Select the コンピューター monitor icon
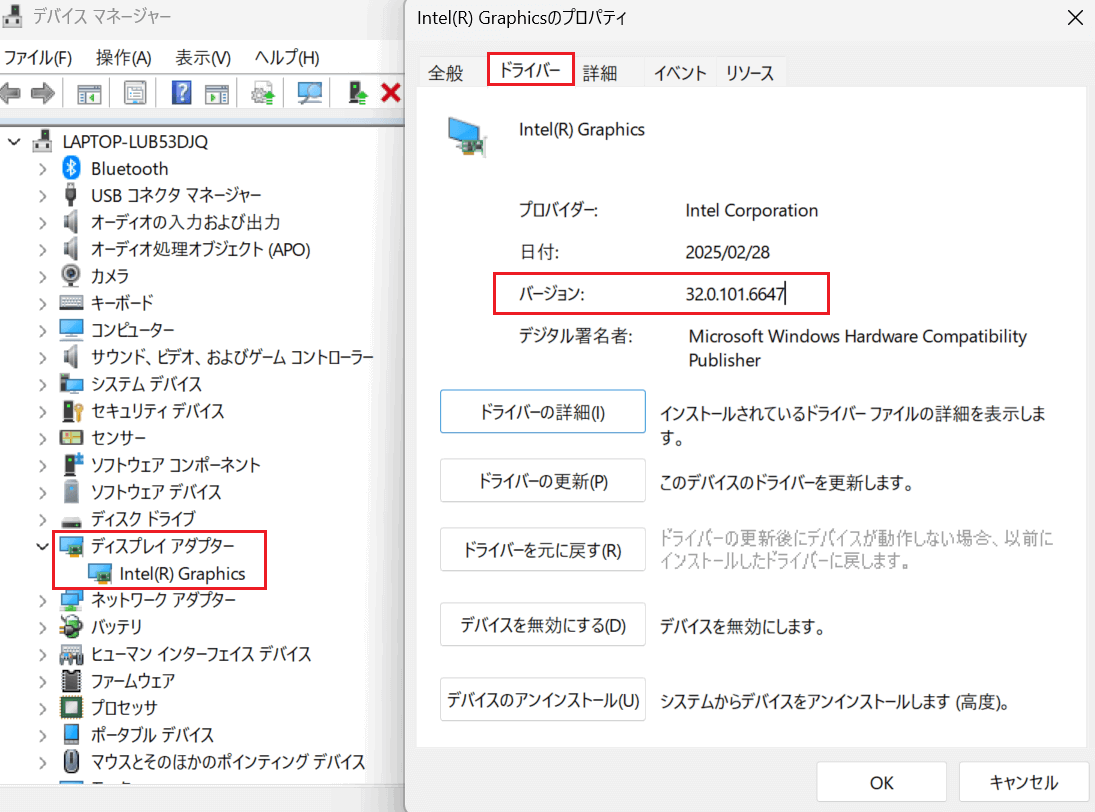This screenshot has height=812, width=1095. (x=71, y=329)
